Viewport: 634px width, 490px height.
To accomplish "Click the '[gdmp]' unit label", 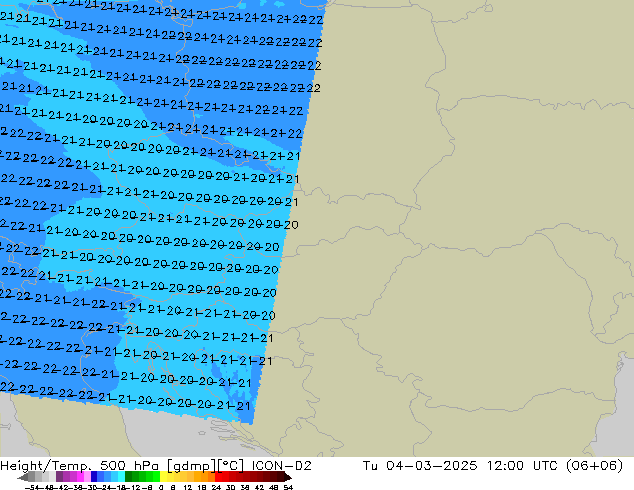I will 192,466.
